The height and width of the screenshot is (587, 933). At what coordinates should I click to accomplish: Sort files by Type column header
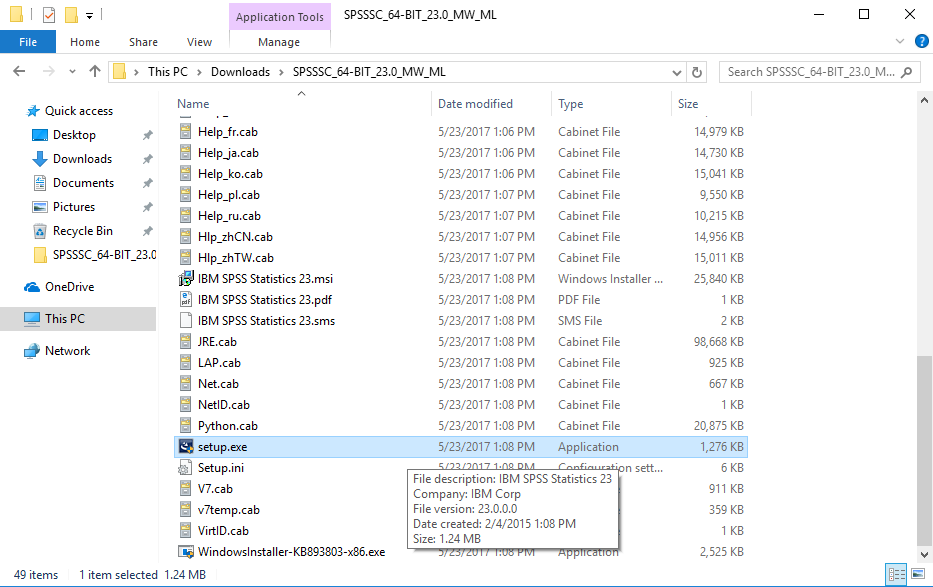coord(571,103)
